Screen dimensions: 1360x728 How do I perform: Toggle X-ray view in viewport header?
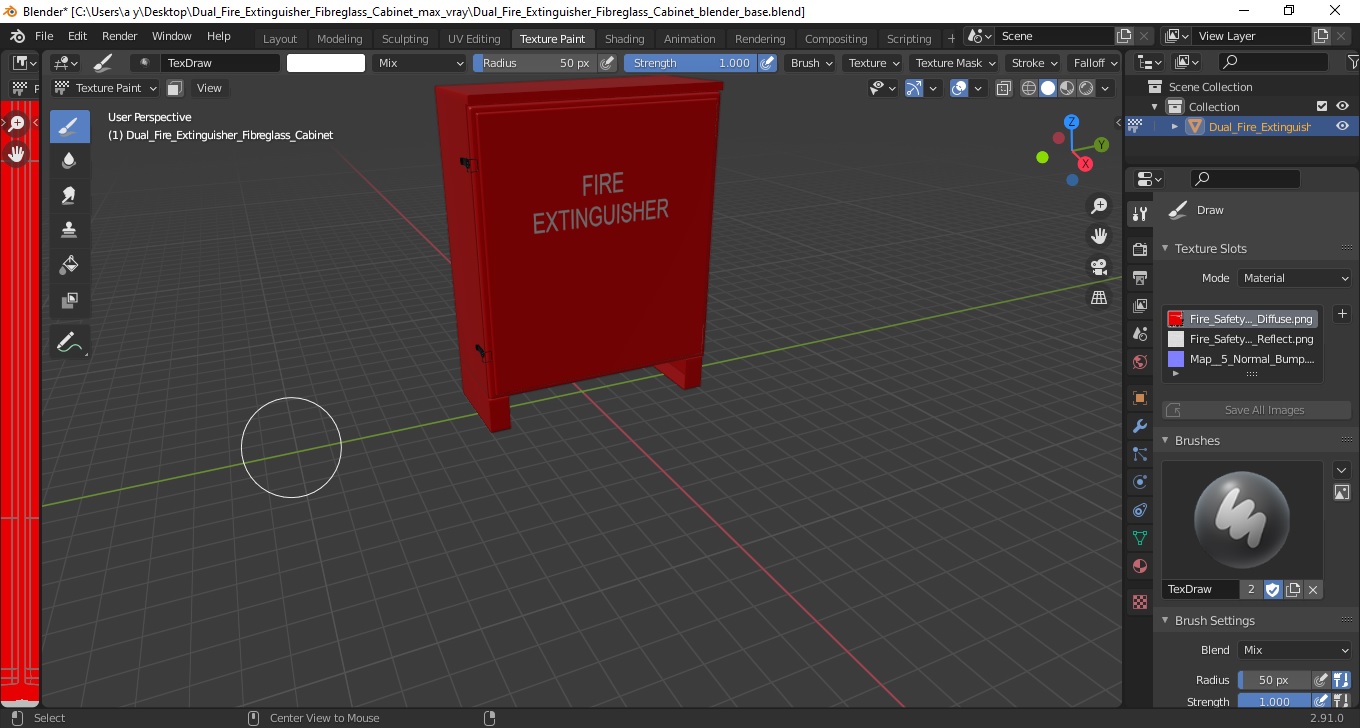(1003, 88)
